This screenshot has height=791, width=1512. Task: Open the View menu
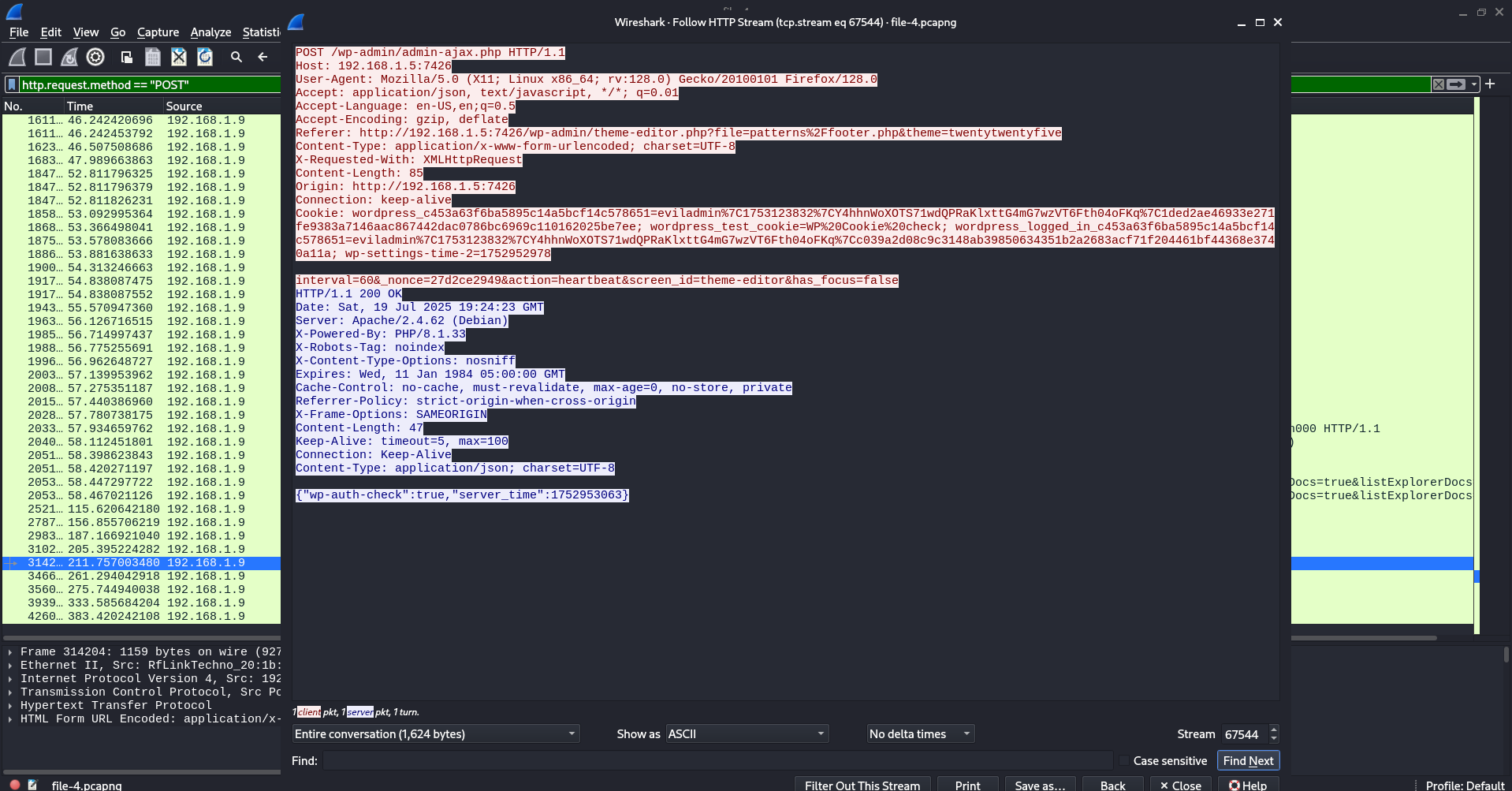pos(86,32)
